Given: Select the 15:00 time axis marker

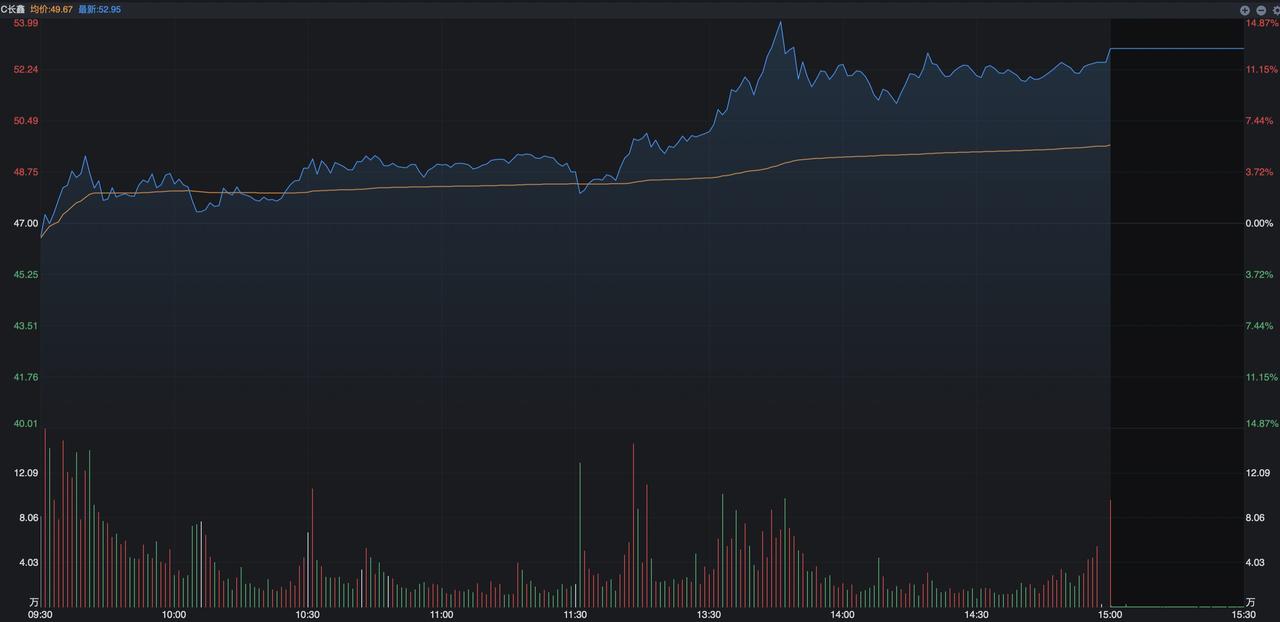Looking at the screenshot, I should pos(1110,615).
